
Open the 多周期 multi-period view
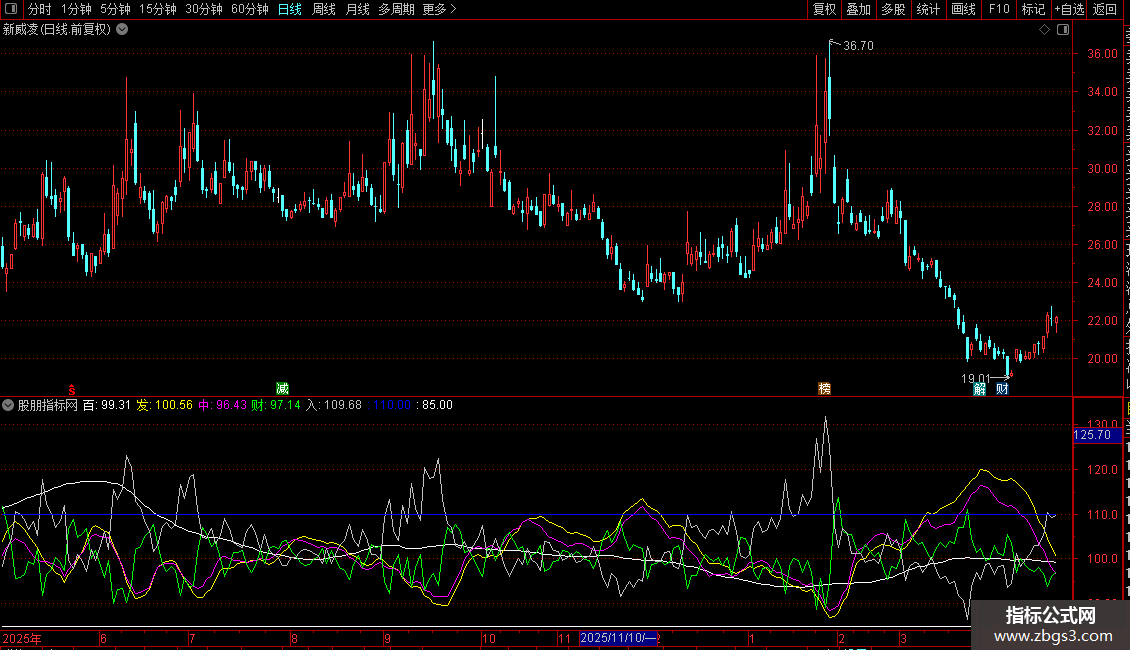396,9
